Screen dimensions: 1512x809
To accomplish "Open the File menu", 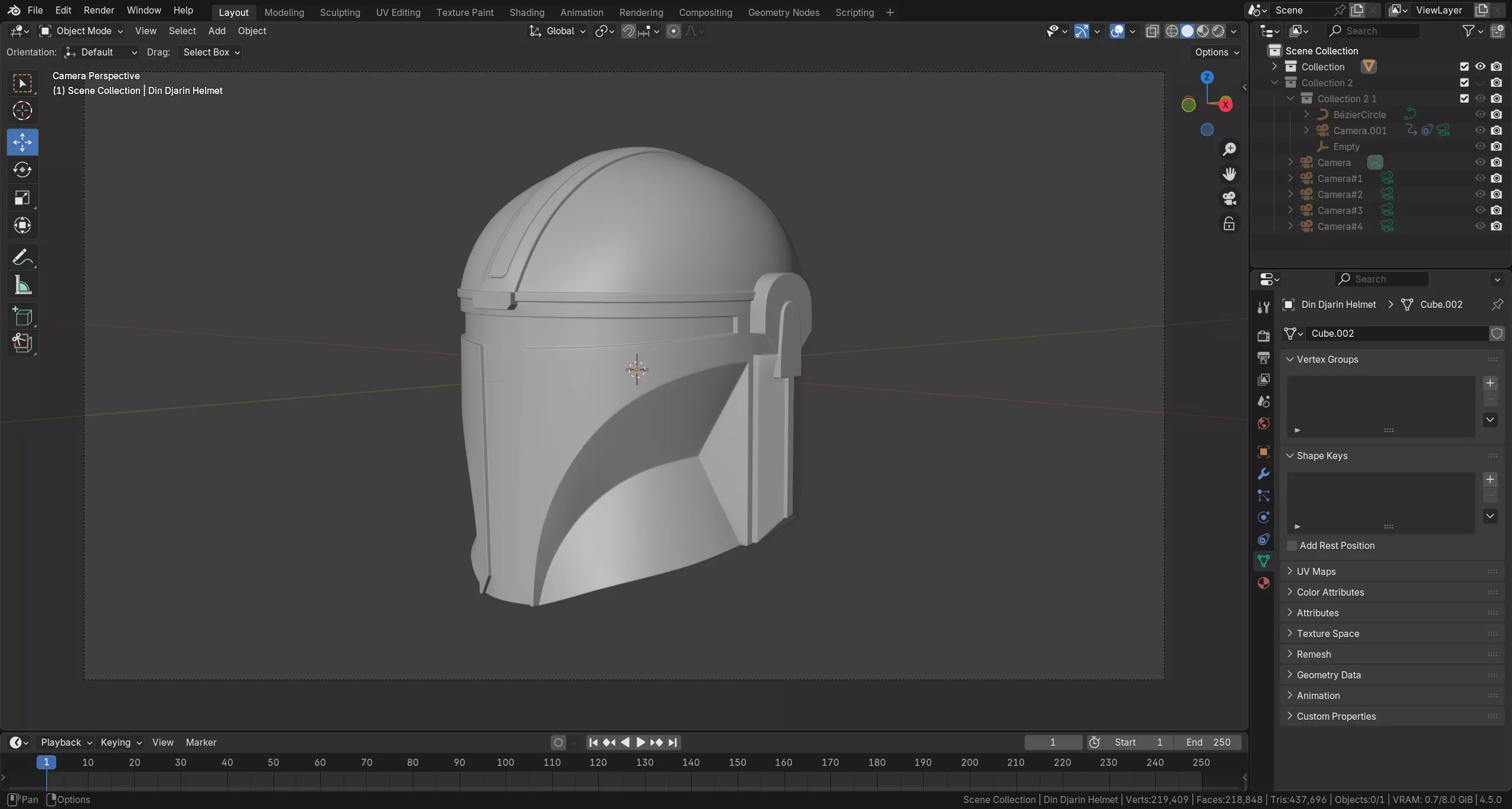I will pos(35,10).
